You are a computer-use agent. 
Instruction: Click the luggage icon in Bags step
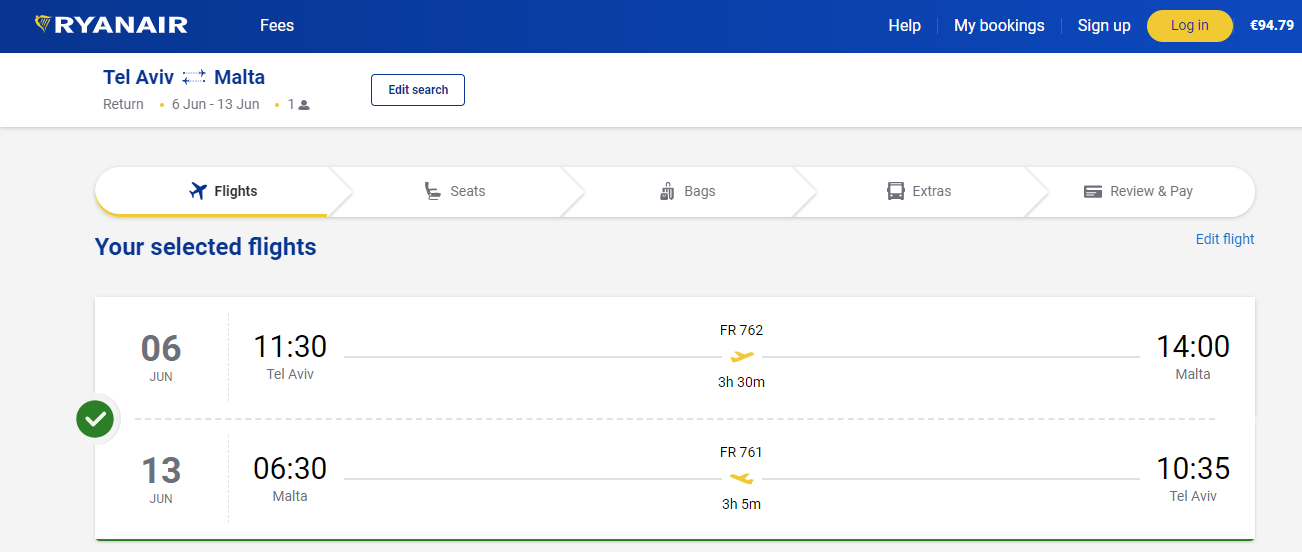tap(667, 191)
